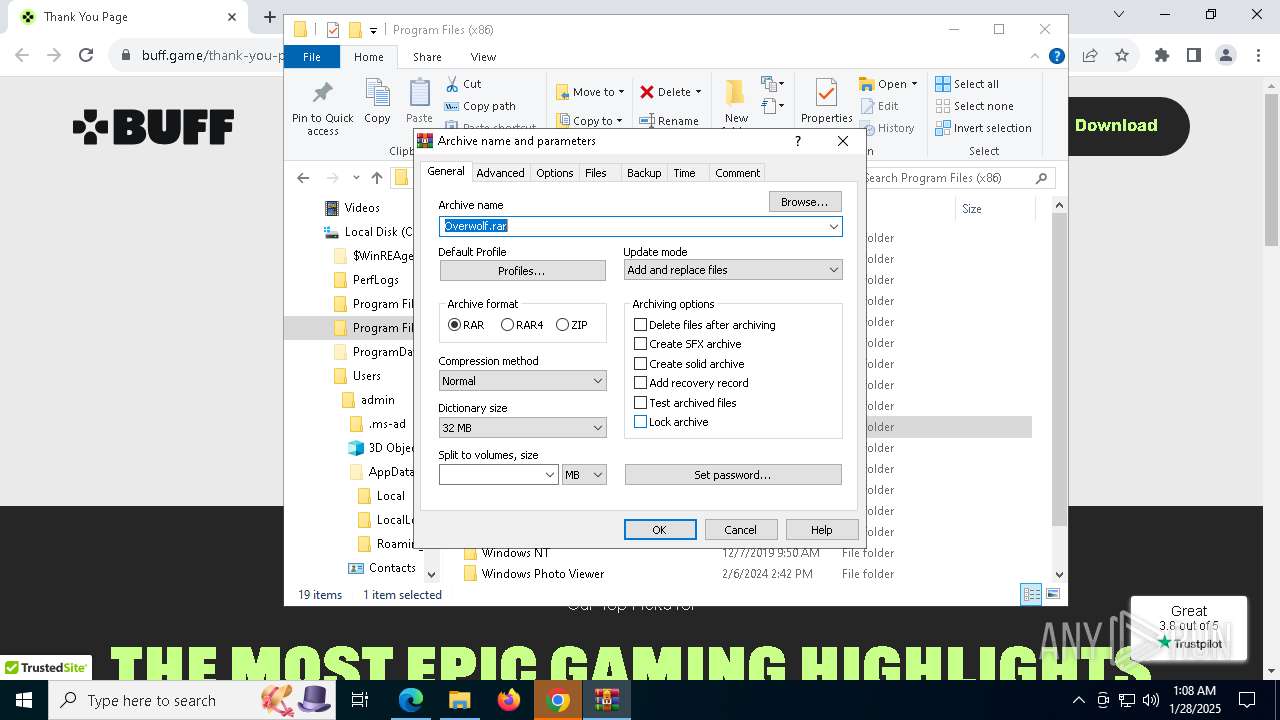Open Task View on taskbar
The width and height of the screenshot is (1280, 720).
pyautogui.click(x=360, y=700)
